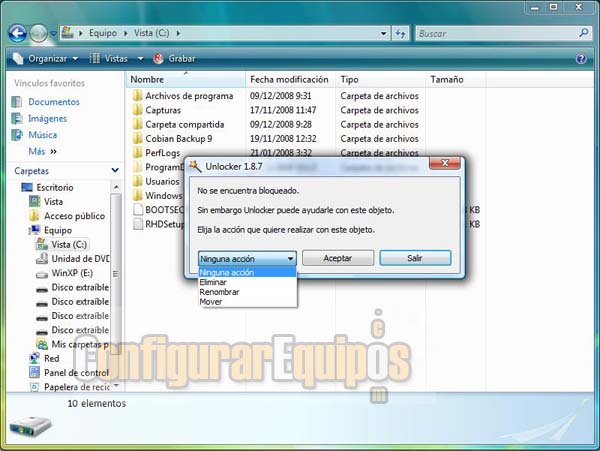Click the Vista (C:) breadcrumb segment
The image size is (600, 451).
coord(151,33)
